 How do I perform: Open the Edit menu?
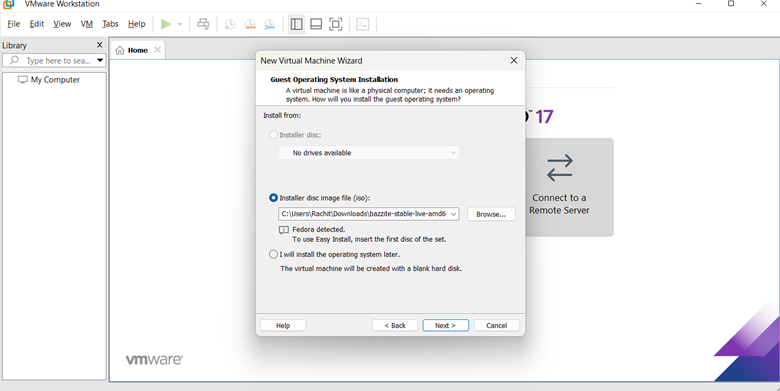(x=37, y=24)
